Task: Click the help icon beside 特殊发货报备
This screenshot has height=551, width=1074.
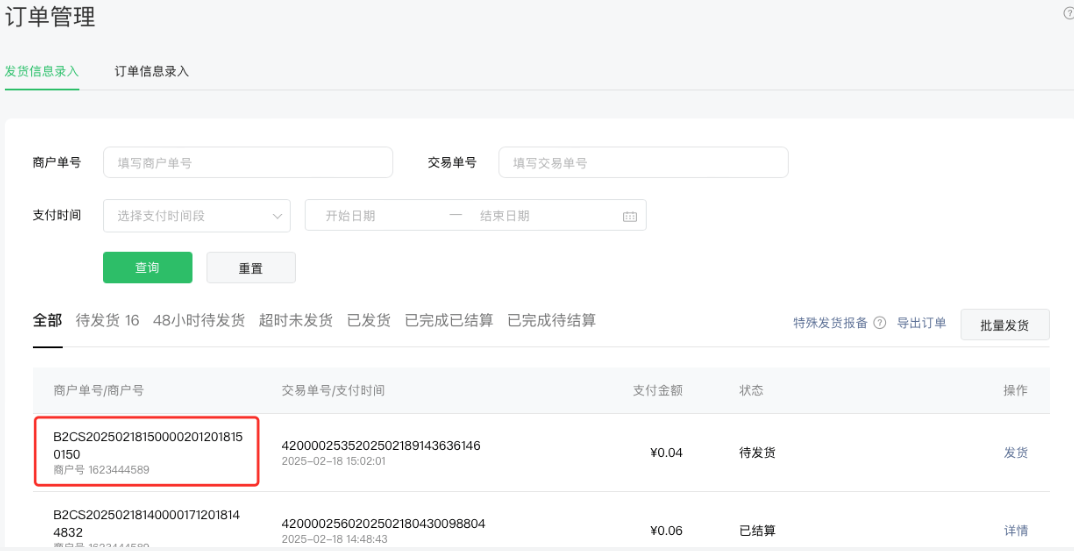Action: (880, 323)
